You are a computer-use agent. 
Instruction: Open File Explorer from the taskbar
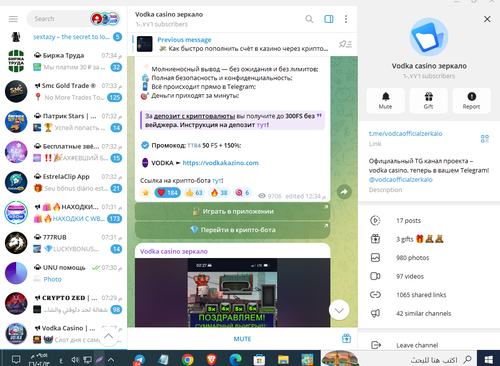283,359
